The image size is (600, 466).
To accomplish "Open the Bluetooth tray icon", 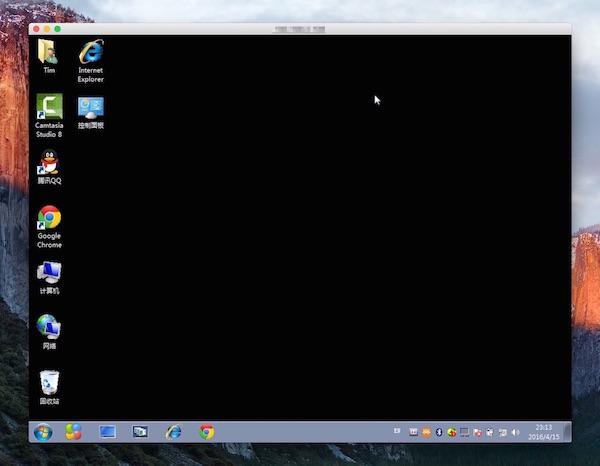I will click(x=438, y=432).
